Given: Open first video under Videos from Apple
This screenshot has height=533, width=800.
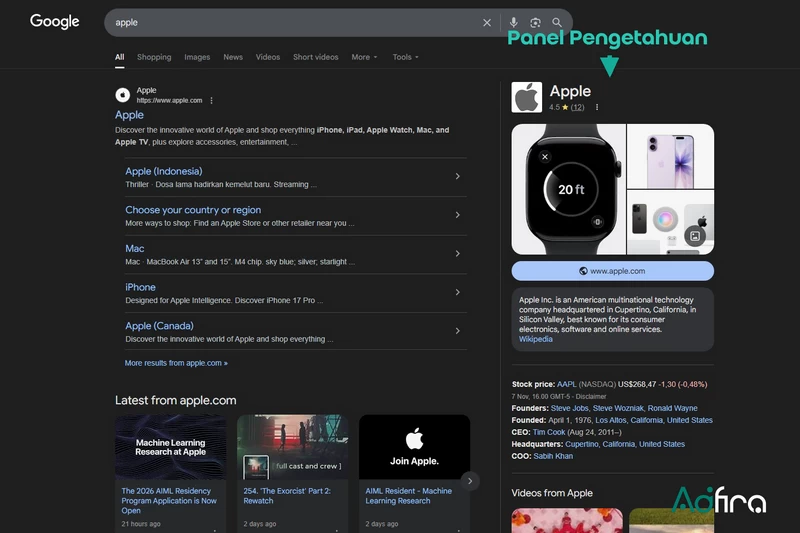Looking at the screenshot, I should coord(567,520).
